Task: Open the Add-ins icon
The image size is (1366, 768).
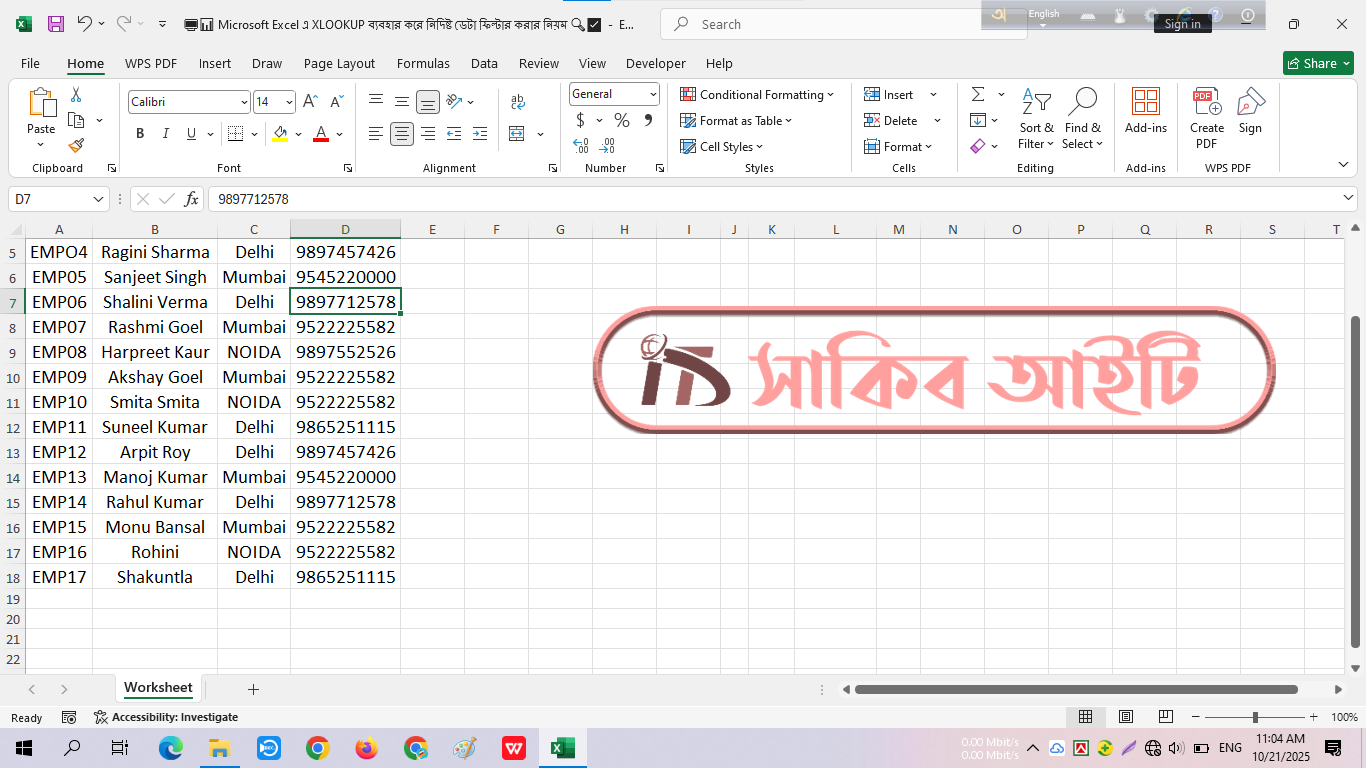Action: point(1145,110)
